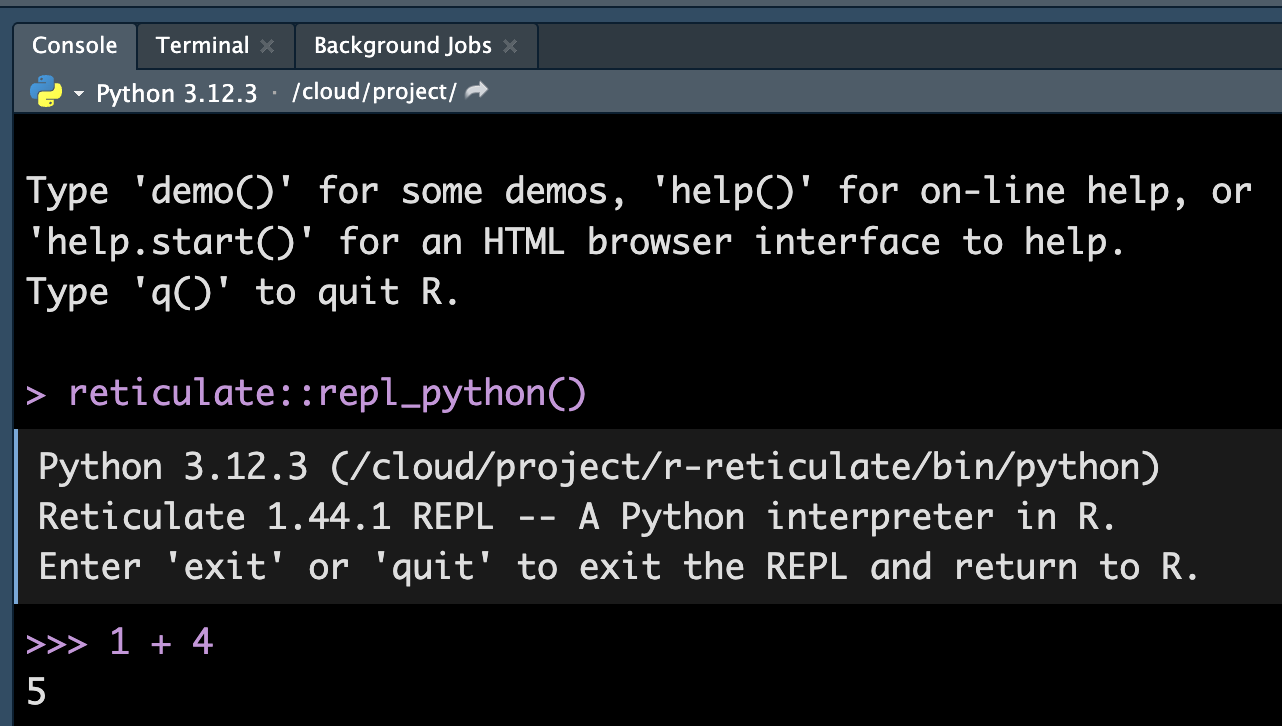The image size is (1282, 726).
Task: Click the >>> Python prompt symbol
Action: tap(59, 642)
